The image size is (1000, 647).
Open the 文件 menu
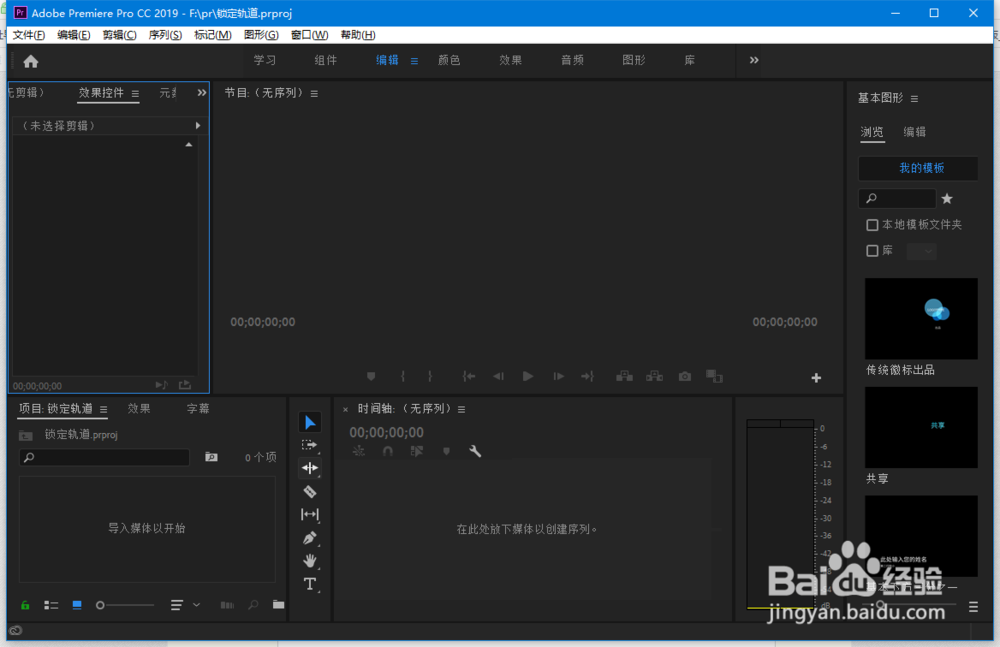(x=29, y=35)
